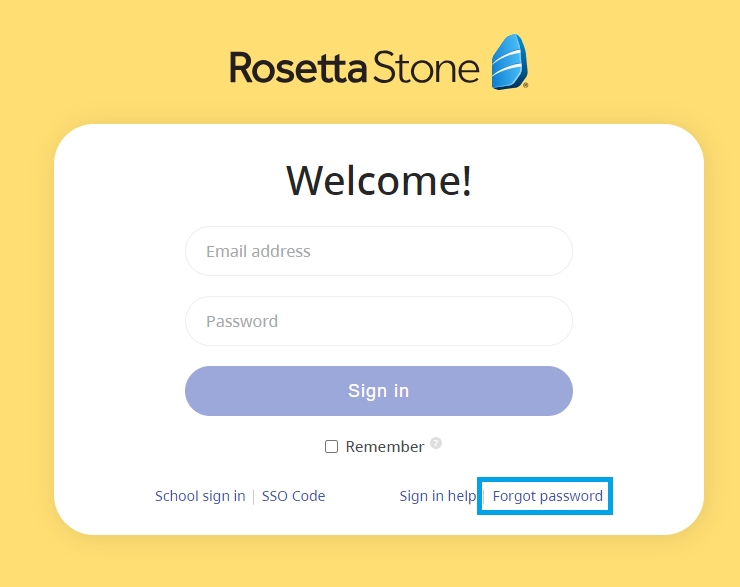Image resolution: width=740 pixels, height=587 pixels.
Task: Click the divider between School sign in and SSO Code
Action: 253,496
